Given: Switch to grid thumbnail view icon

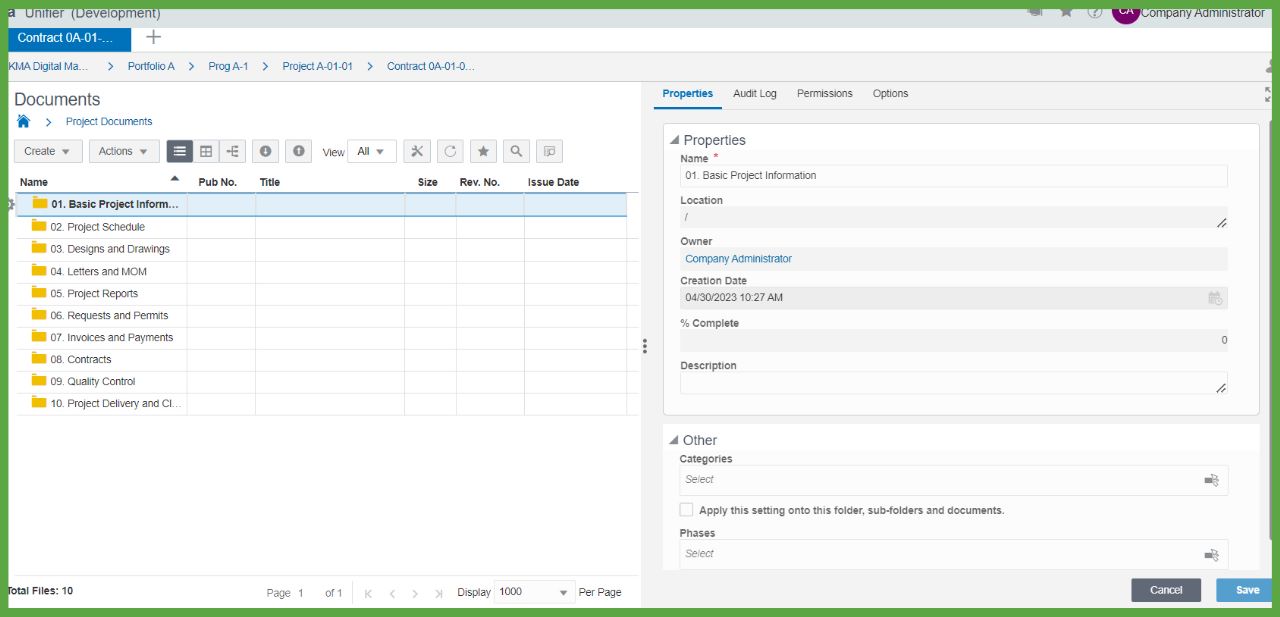Looking at the screenshot, I should tap(206, 151).
